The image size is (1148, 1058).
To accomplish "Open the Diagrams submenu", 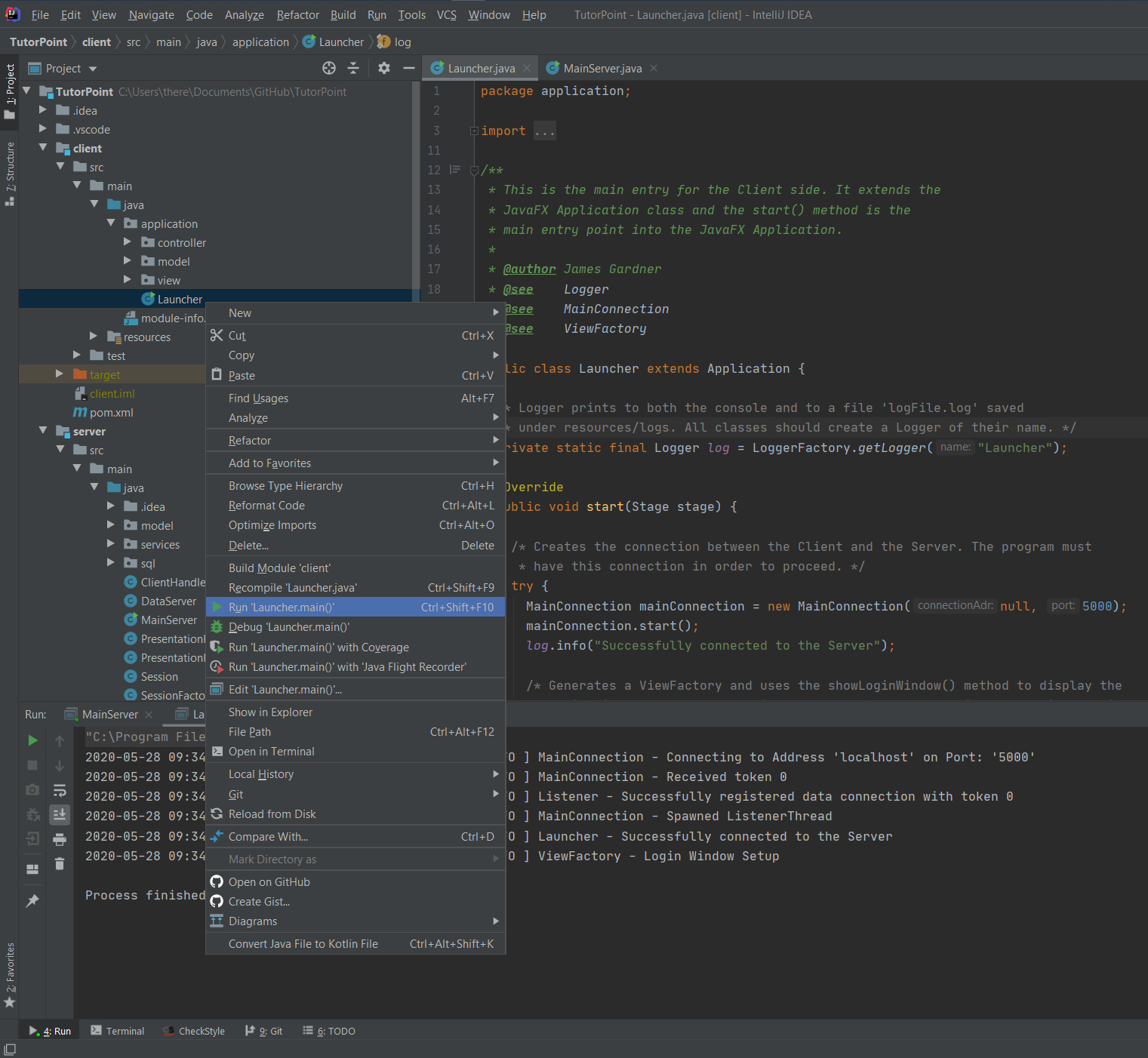I will click(x=355, y=921).
